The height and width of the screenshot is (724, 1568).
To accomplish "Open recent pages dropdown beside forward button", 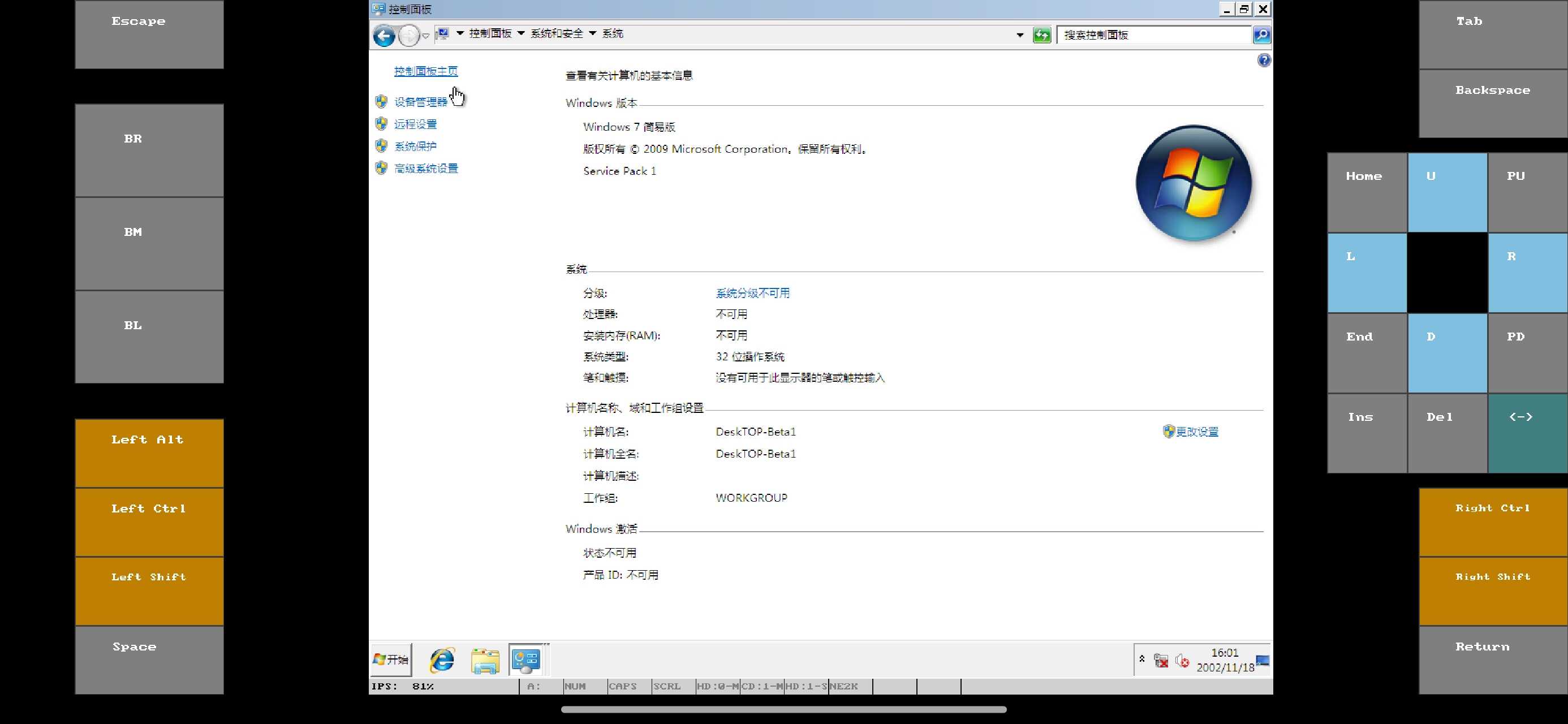I will coord(426,36).
